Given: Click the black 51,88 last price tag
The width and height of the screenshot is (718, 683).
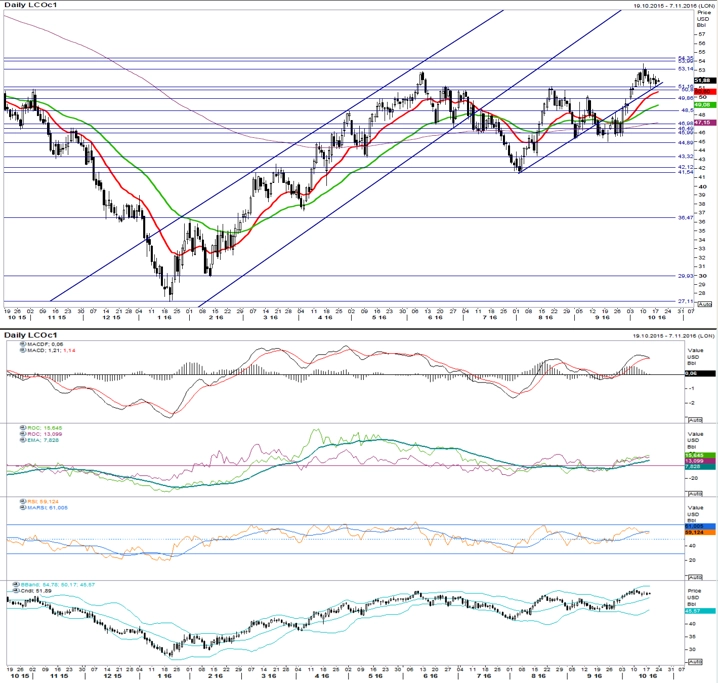Looking at the screenshot, I should pyautogui.click(x=705, y=80).
